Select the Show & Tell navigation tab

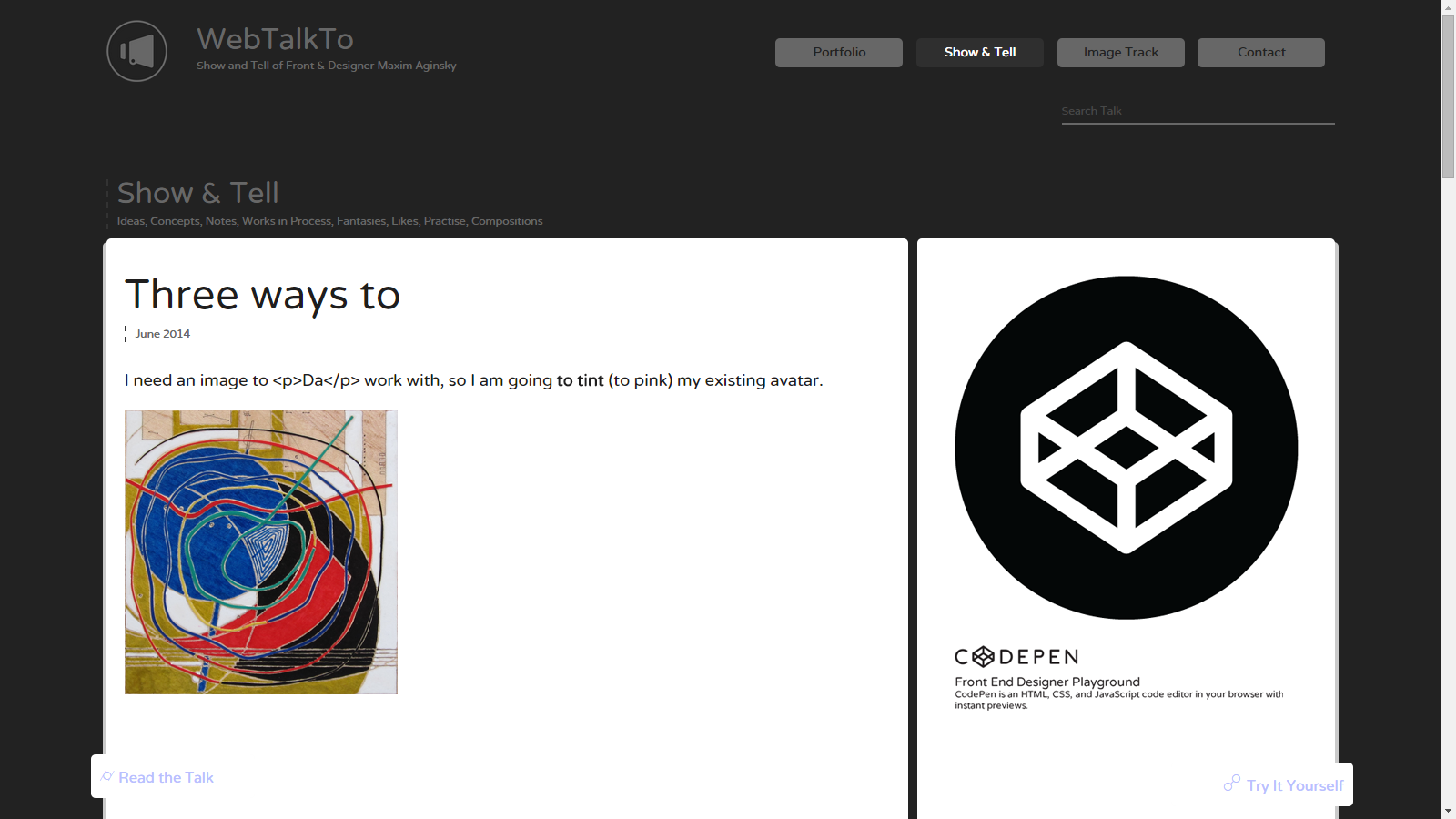(980, 53)
